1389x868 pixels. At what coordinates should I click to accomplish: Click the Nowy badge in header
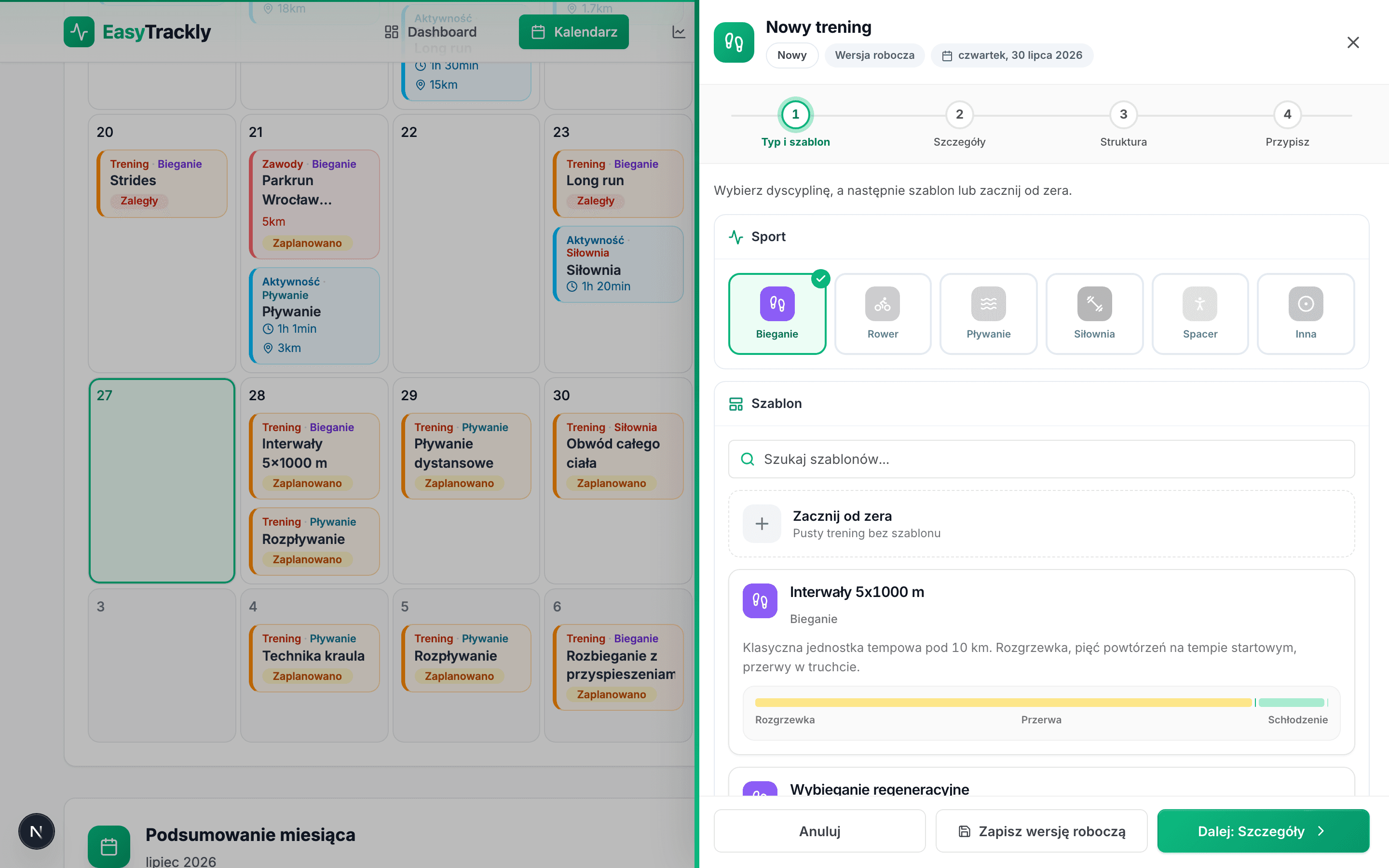tap(791, 55)
